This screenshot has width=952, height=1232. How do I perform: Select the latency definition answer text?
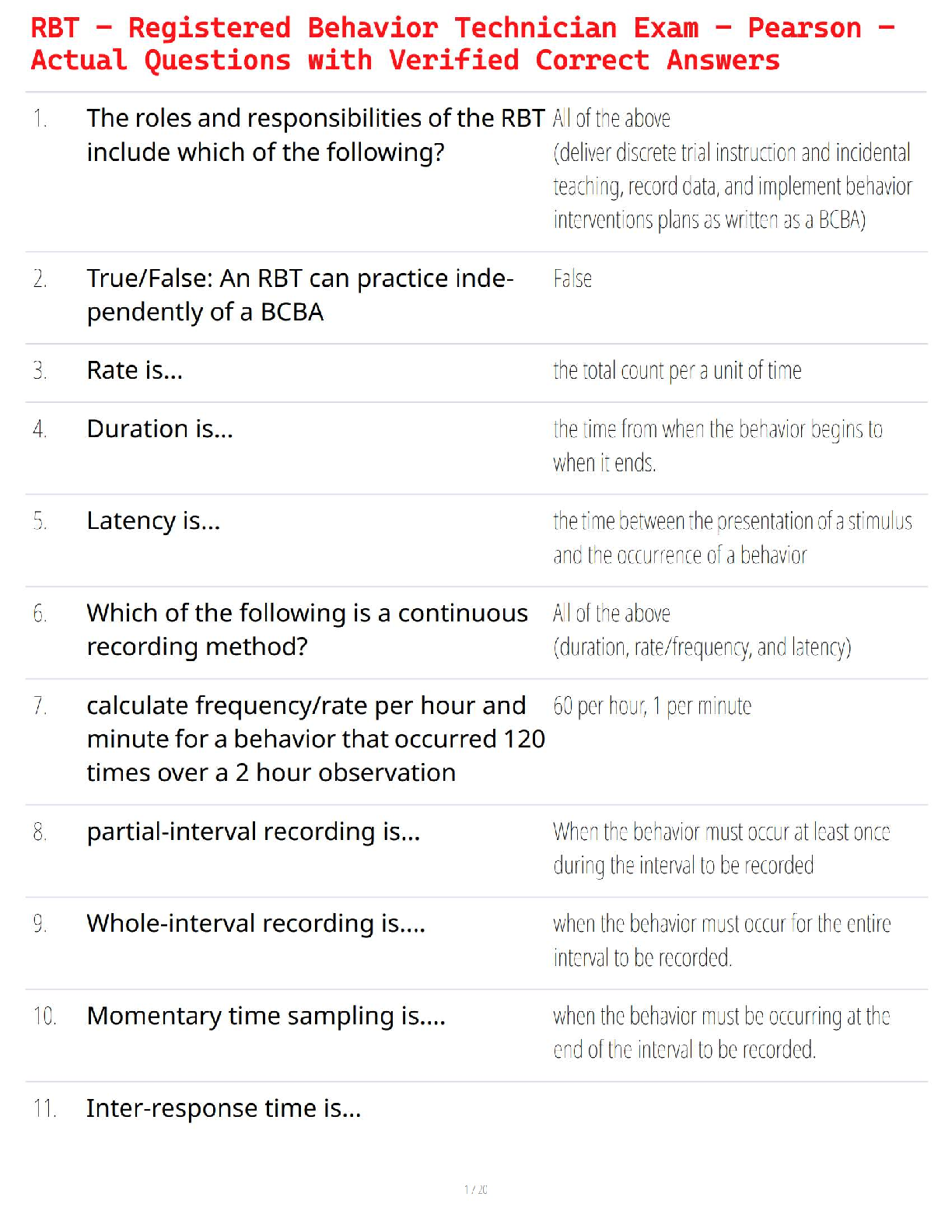coord(733,538)
